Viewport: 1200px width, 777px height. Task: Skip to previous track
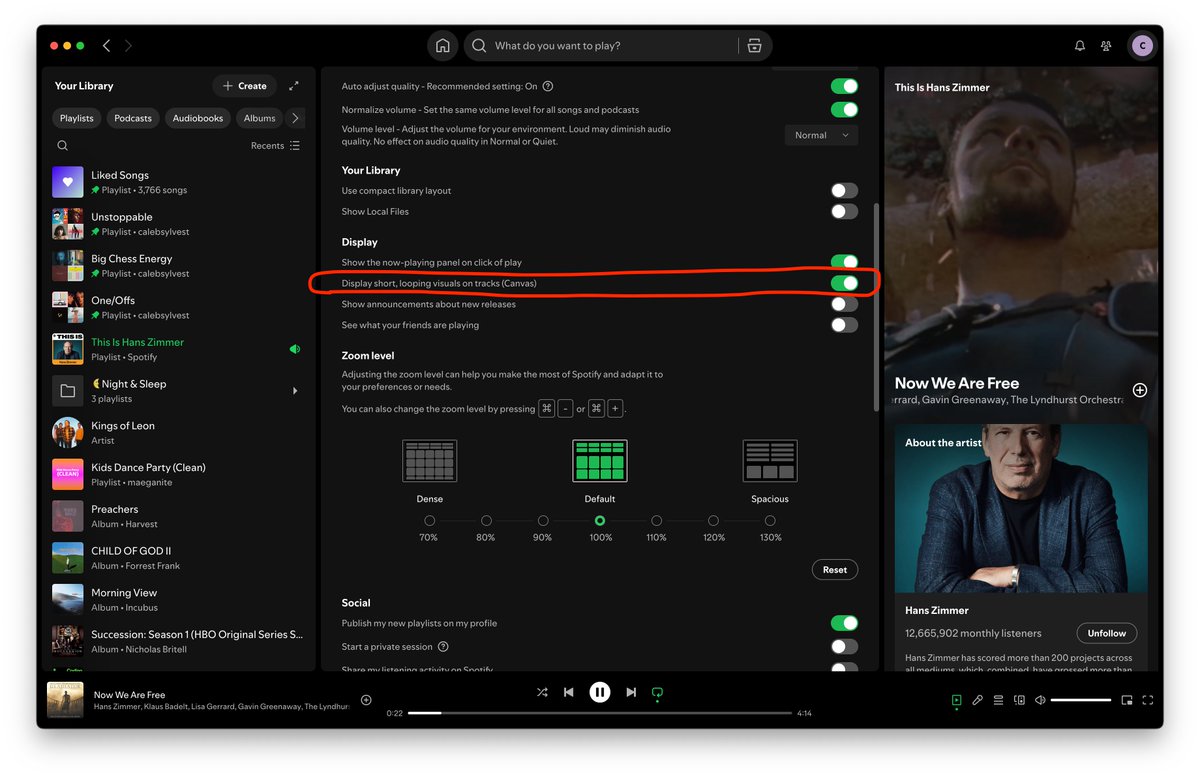coord(568,692)
